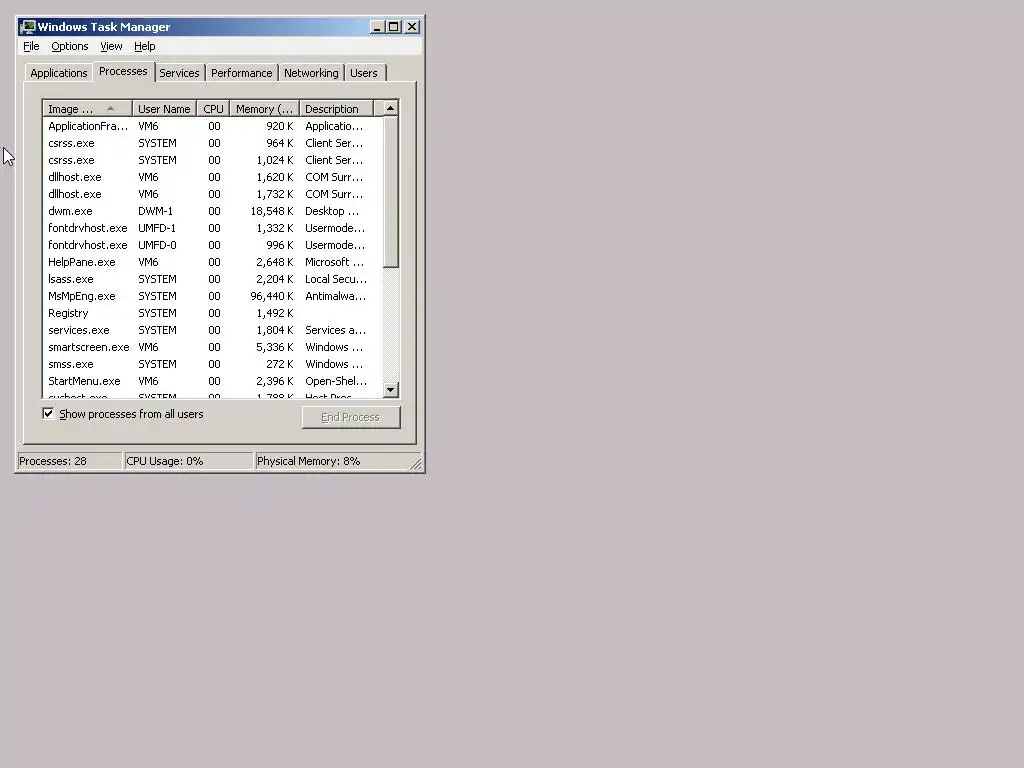This screenshot has width=1024, height=768.
Task: Sort by Image Name column header
Action: pos(87,109)
